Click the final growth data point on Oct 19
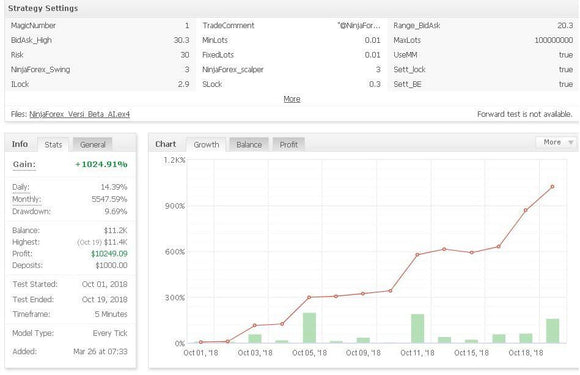This screenshot has height=375, width=580. click(553, 187)
